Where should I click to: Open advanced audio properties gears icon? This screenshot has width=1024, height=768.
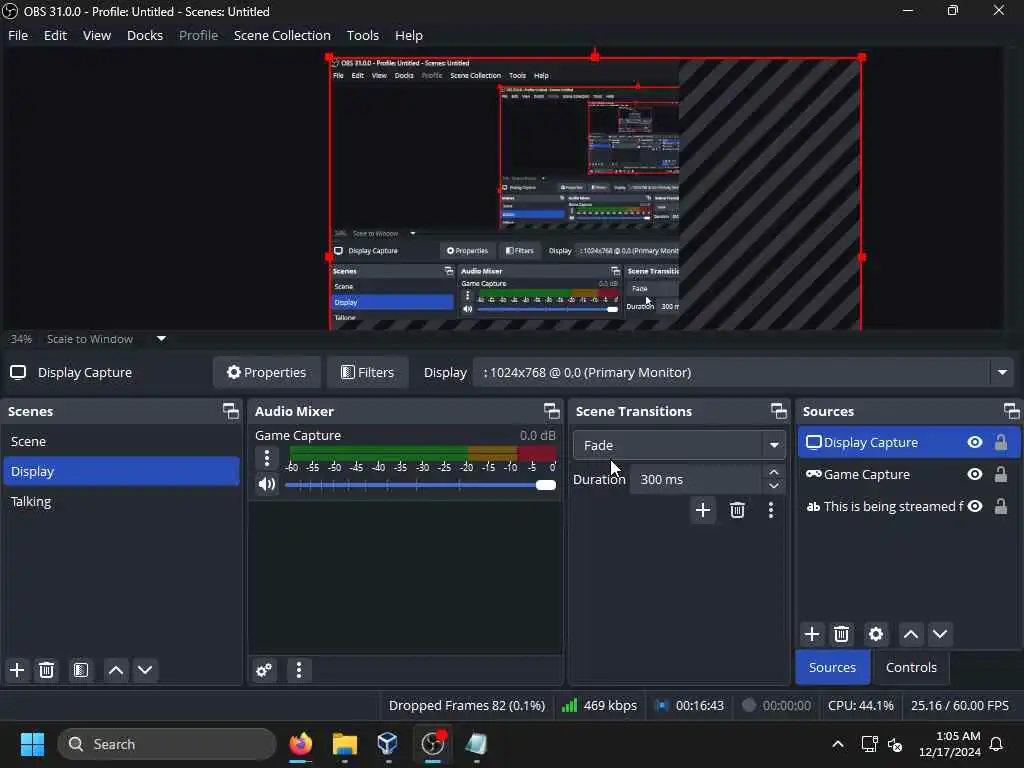(x=264, y=670)
